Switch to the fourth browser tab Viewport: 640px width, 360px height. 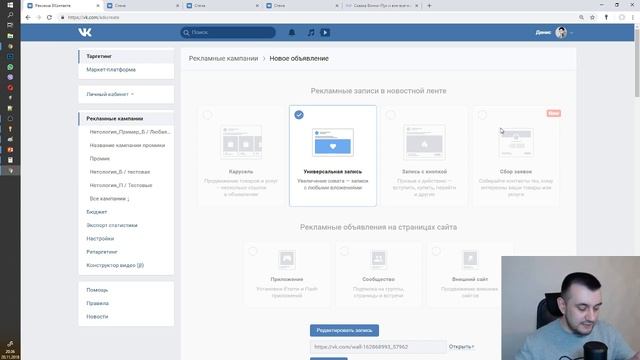302,6
